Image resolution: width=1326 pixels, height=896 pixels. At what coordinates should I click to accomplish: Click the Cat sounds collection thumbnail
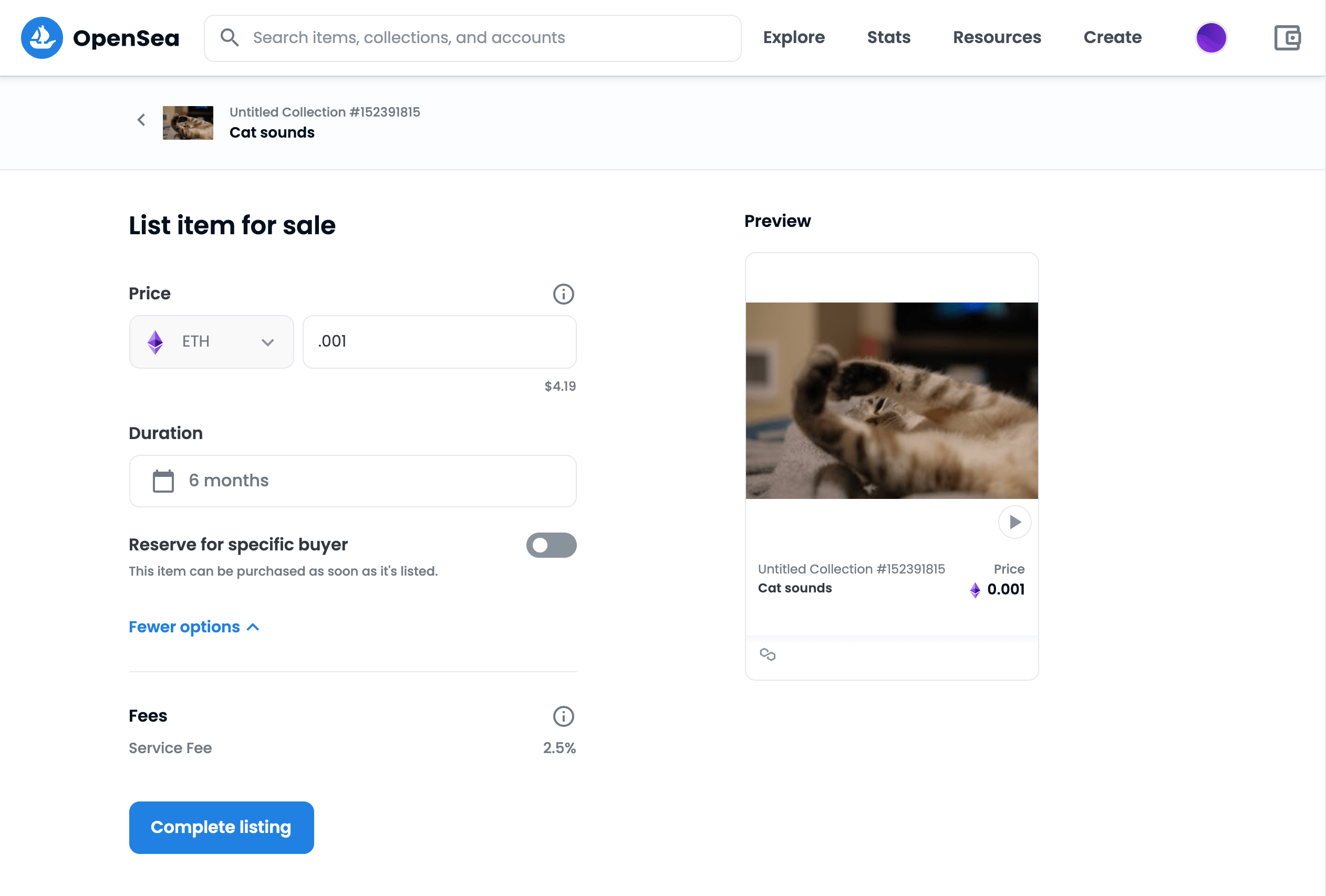tap(189, 121)
